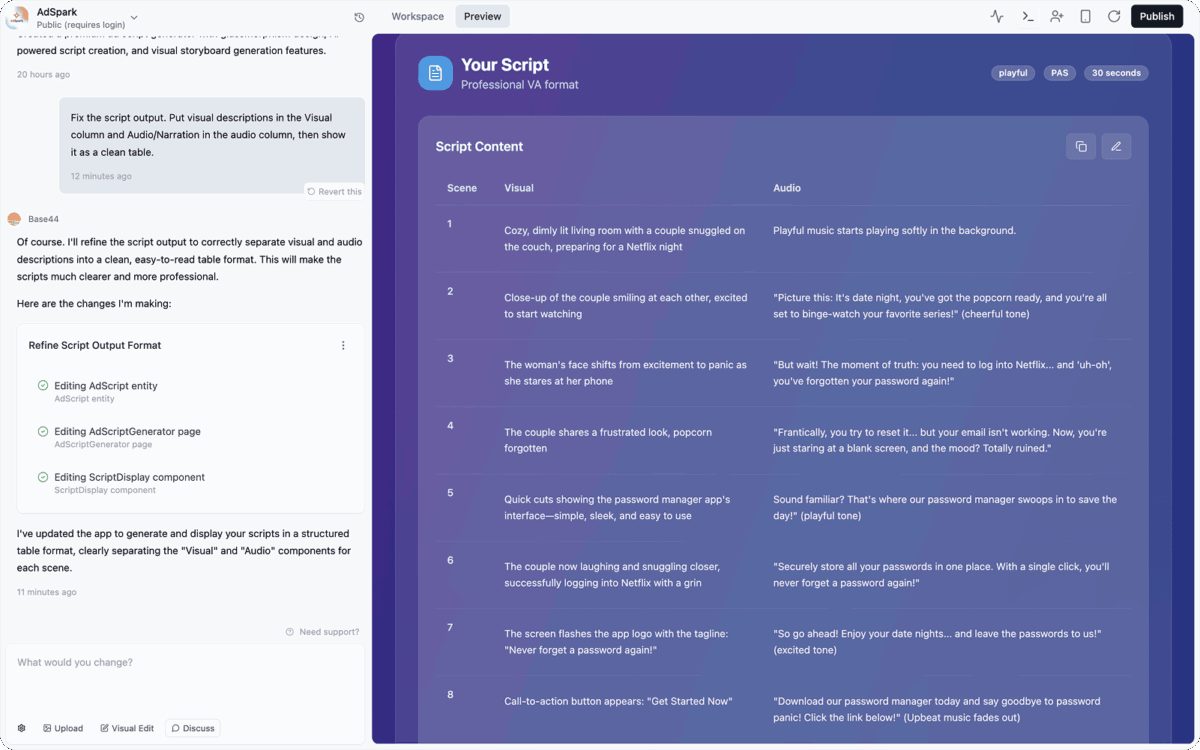
Task: Open the terminal console icon
Action: pyautogui.click(x=1027, y=16)
